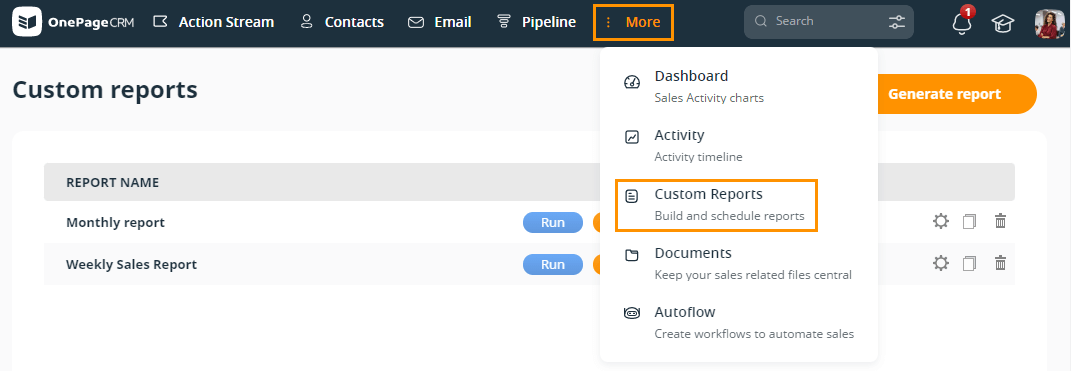
Task: Click the Pipeline funnel icon
Action: click(x=504, y=21)
